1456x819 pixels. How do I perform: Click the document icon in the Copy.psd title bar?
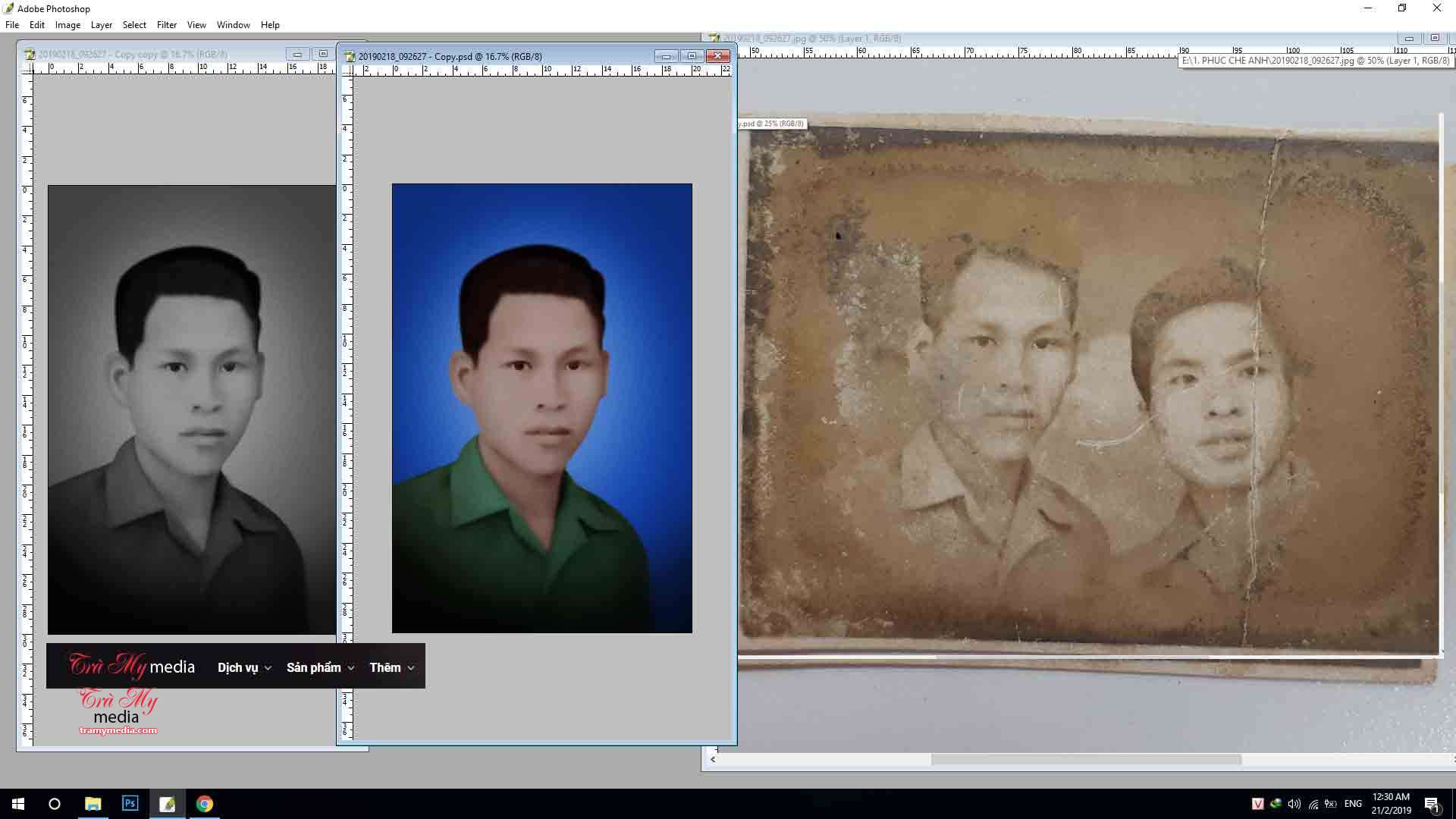[x=350, y=56]
